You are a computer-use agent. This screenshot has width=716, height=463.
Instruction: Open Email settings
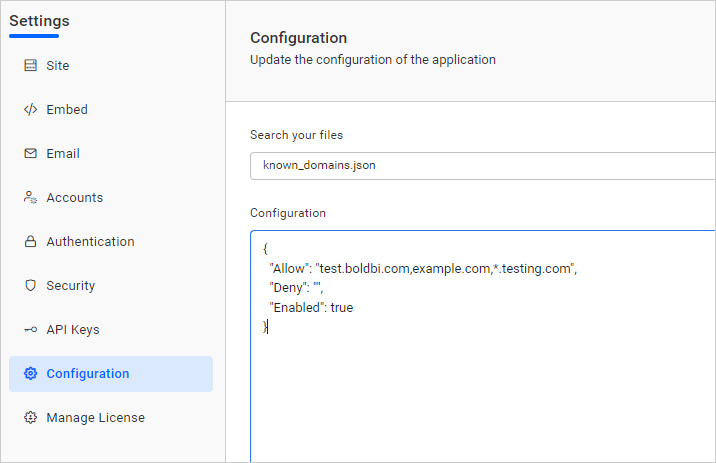tap(63, 153)
